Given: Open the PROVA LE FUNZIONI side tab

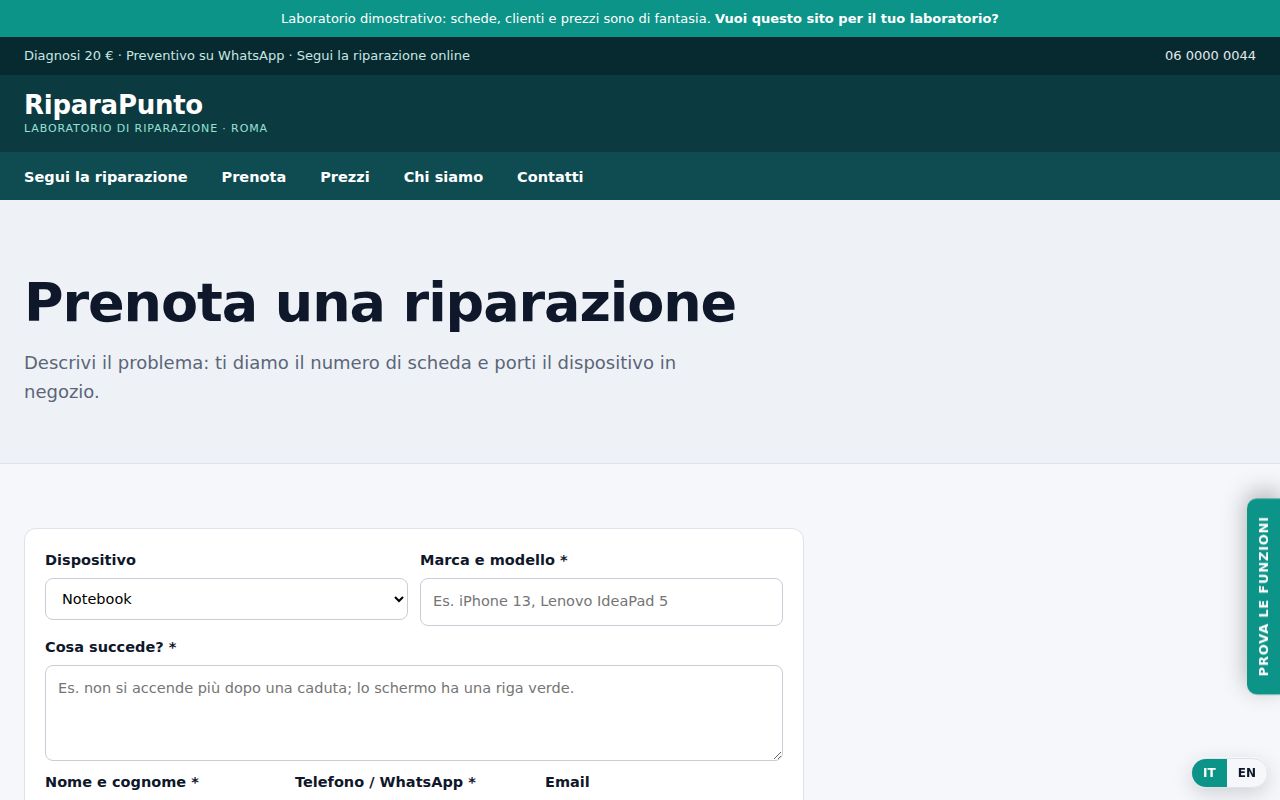Looking at the screenshot, I should (1263, 596).
